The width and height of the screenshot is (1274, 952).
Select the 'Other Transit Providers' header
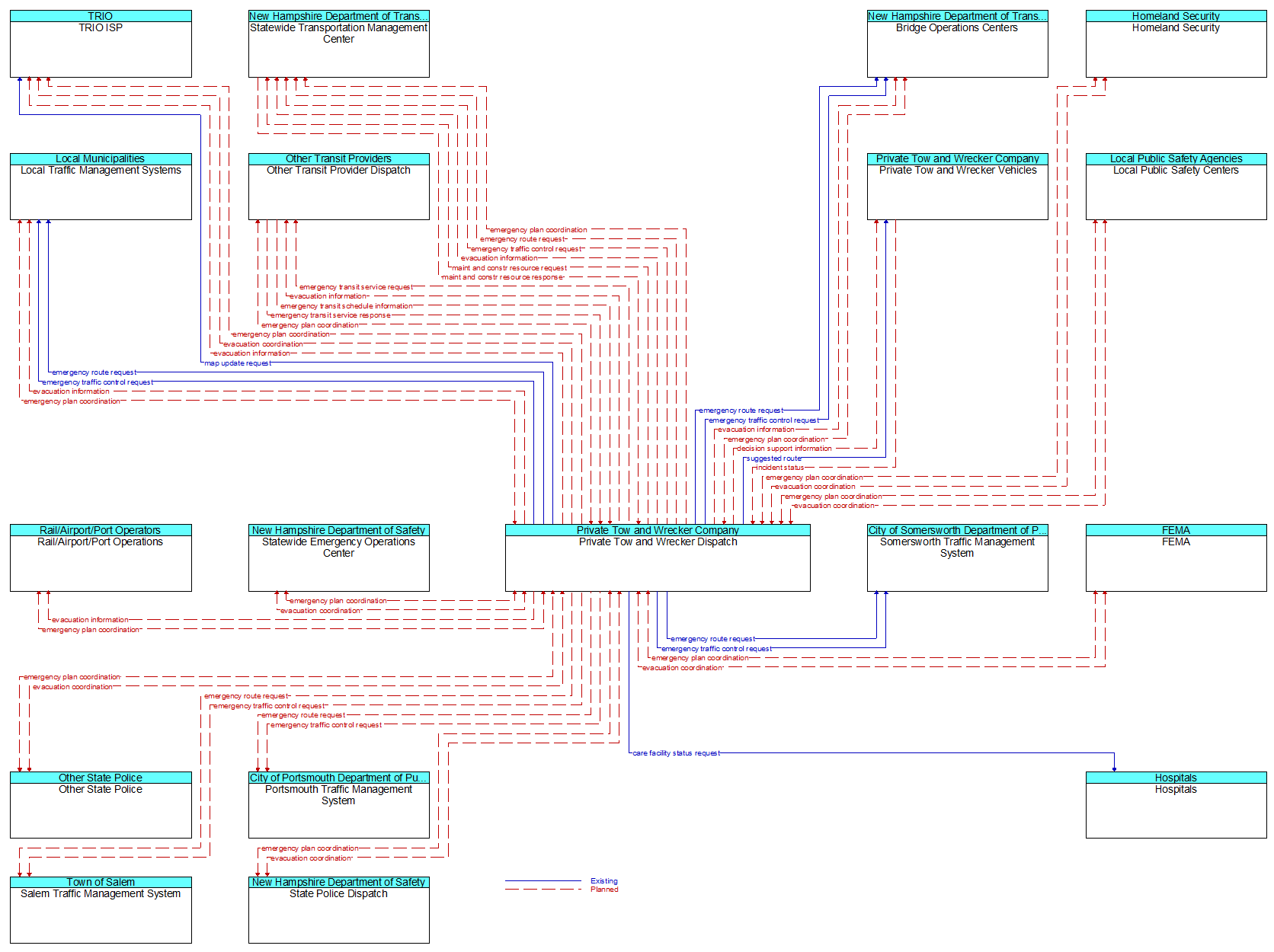(x=339, y=159)
